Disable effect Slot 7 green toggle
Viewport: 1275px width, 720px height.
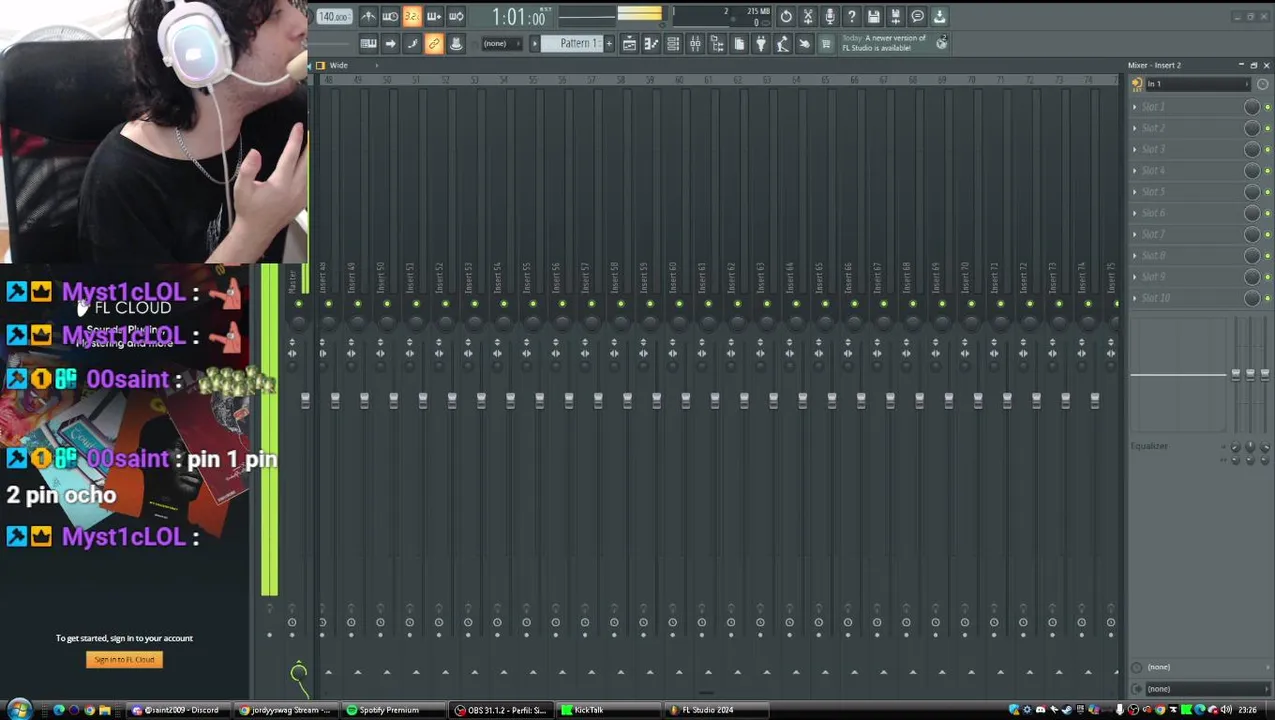point(1268,235)
